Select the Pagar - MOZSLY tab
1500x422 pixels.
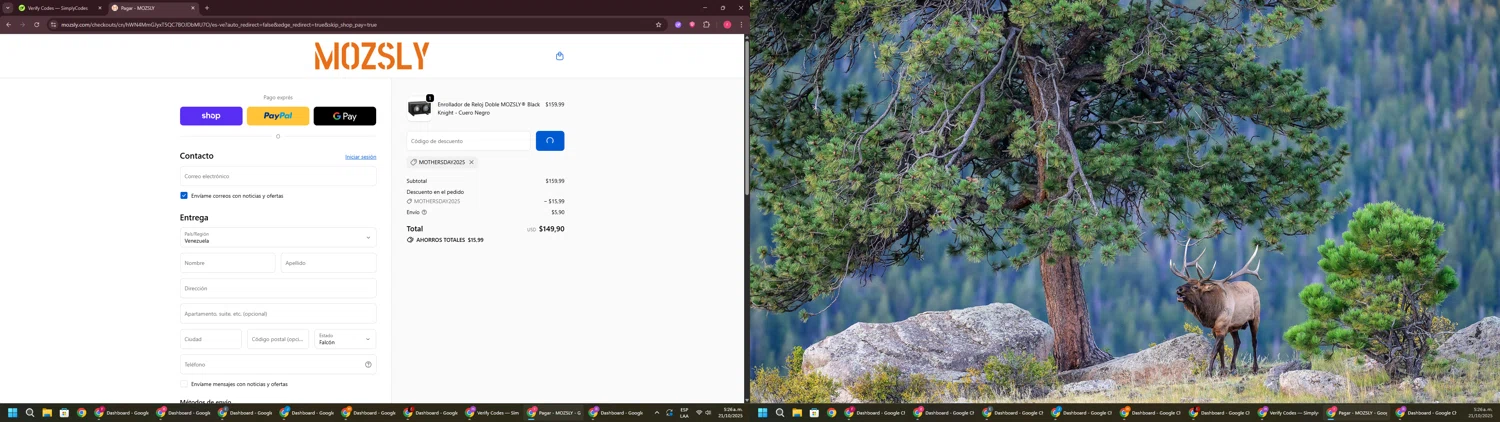(152, 8)
